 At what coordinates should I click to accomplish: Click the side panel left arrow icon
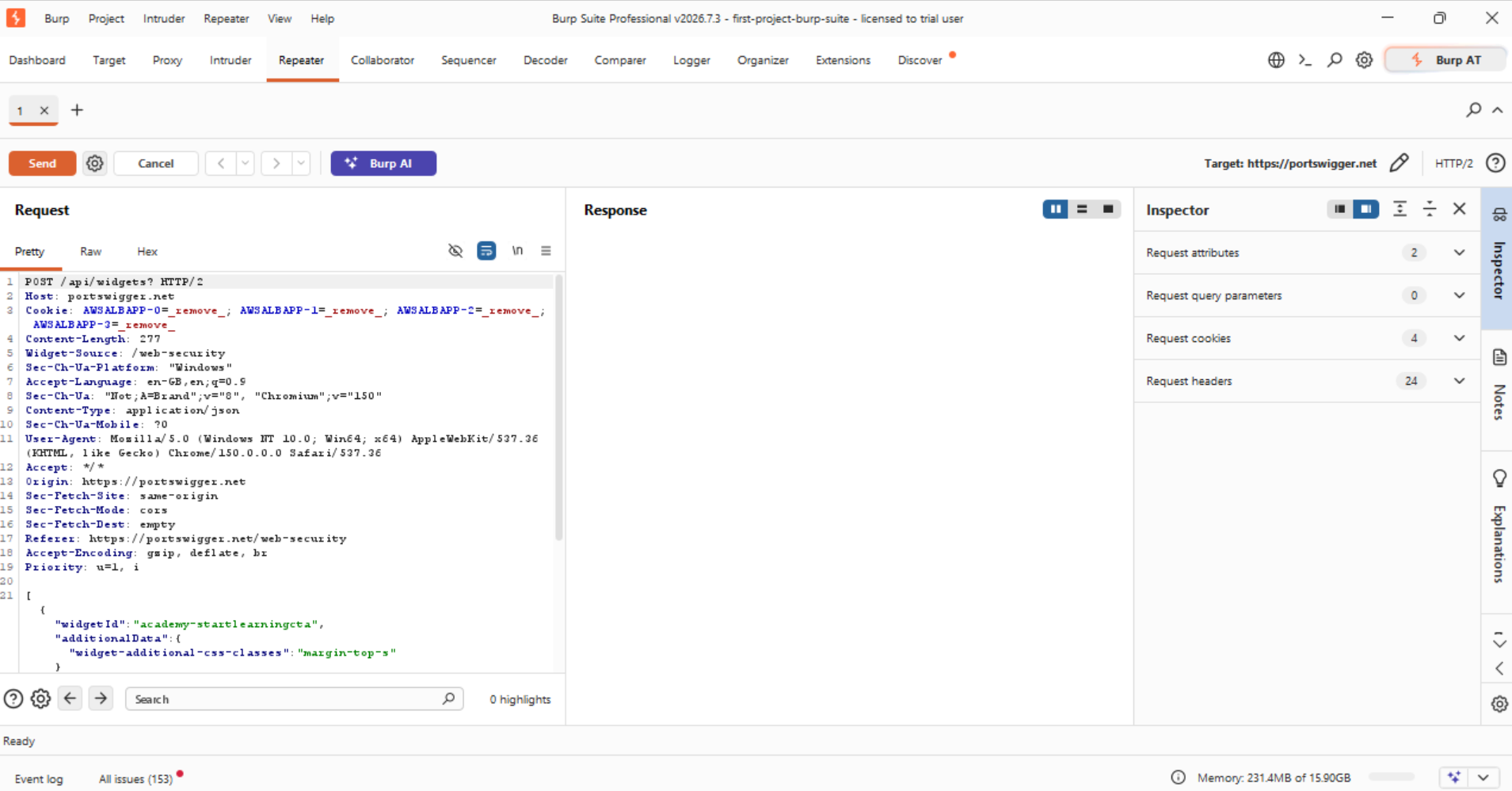point(1499,669)
